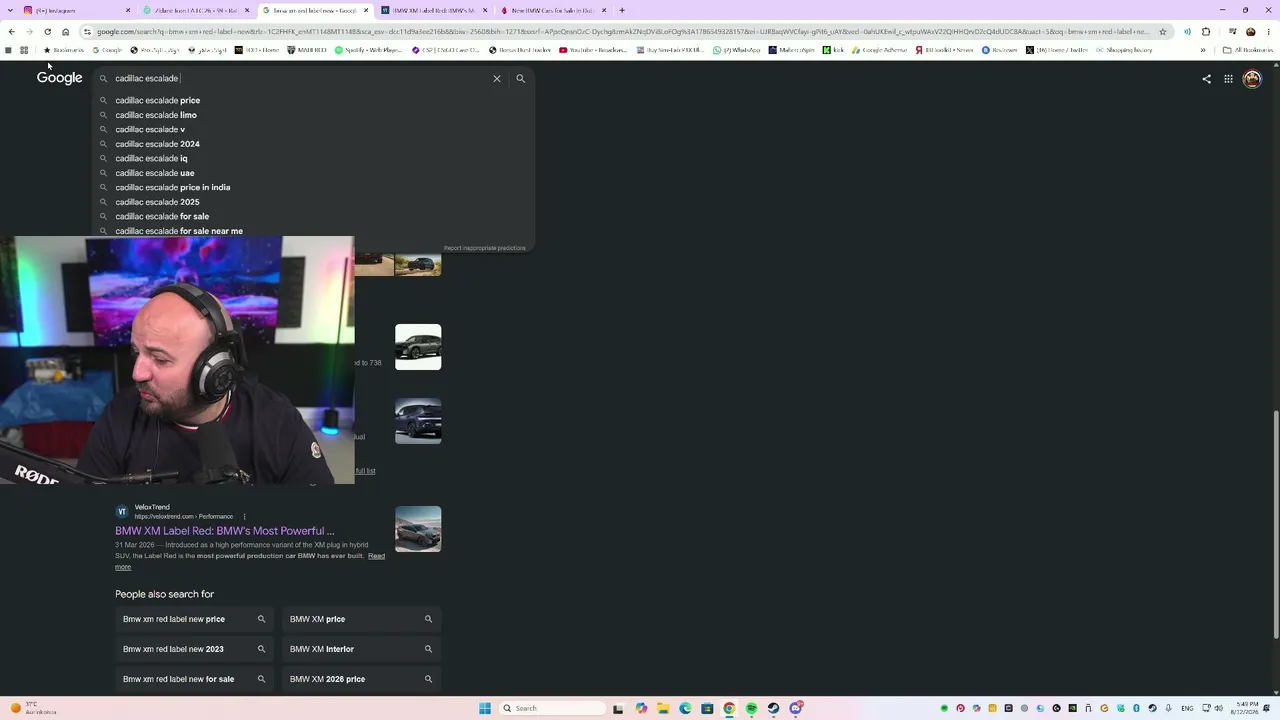This screenshot has width=1280, height=720.
Task: Choose suggestion cadillac escalade iq
Action: tap(151, 158)
